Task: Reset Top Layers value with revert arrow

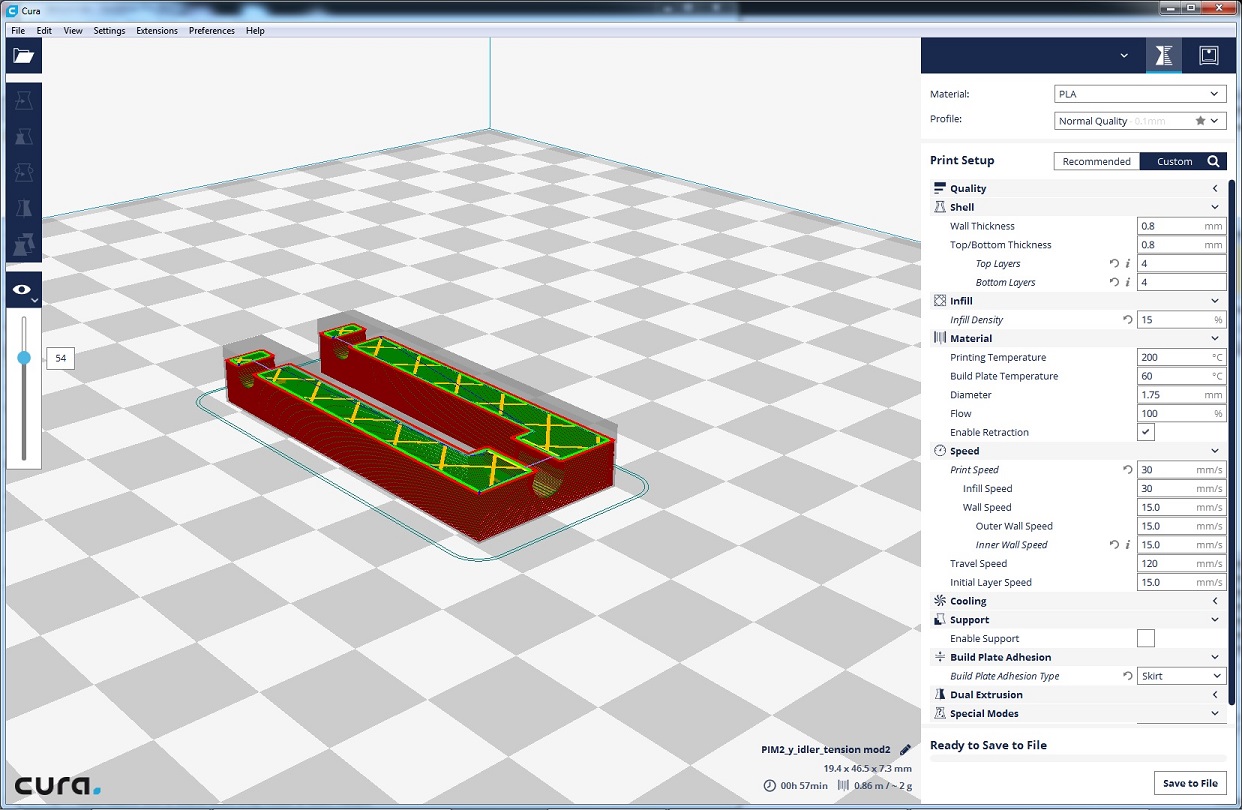Action: coord(1114,264)
